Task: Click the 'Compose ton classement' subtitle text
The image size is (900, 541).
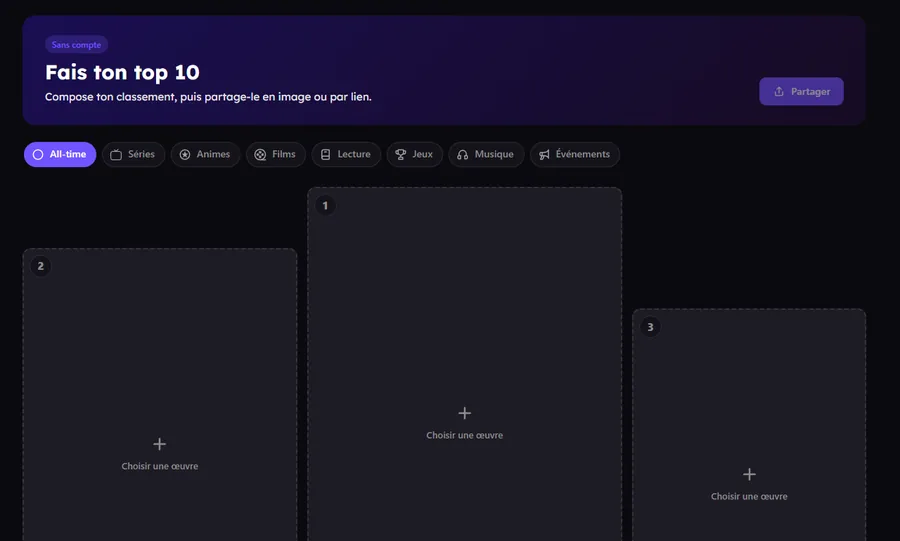Action: [208, 97]
